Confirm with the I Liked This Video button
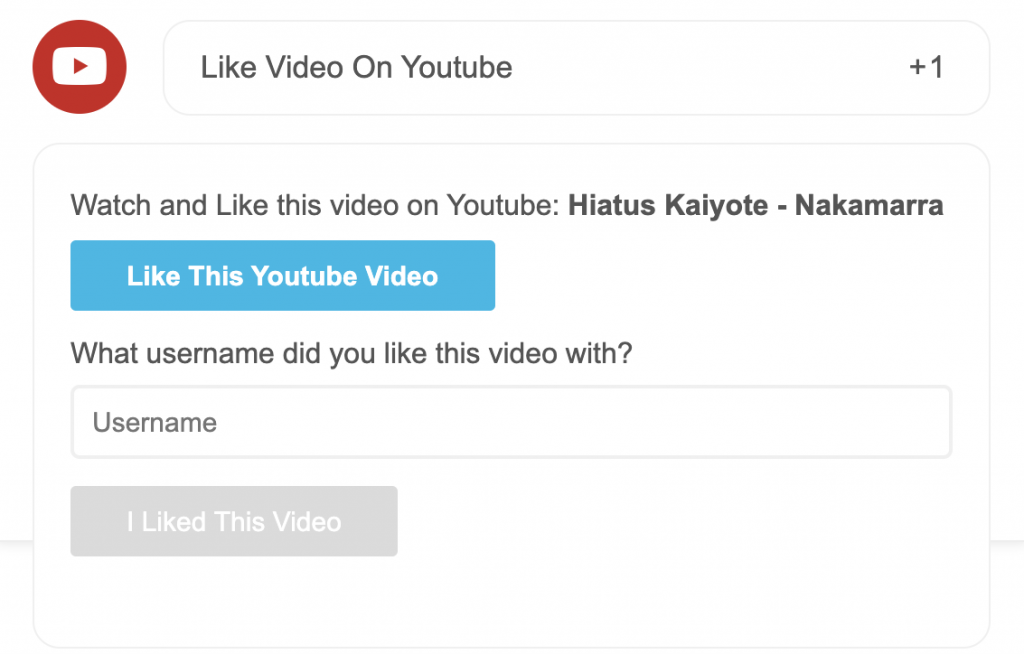This screenshot has width=1024, height=654. tap(234, 521)
